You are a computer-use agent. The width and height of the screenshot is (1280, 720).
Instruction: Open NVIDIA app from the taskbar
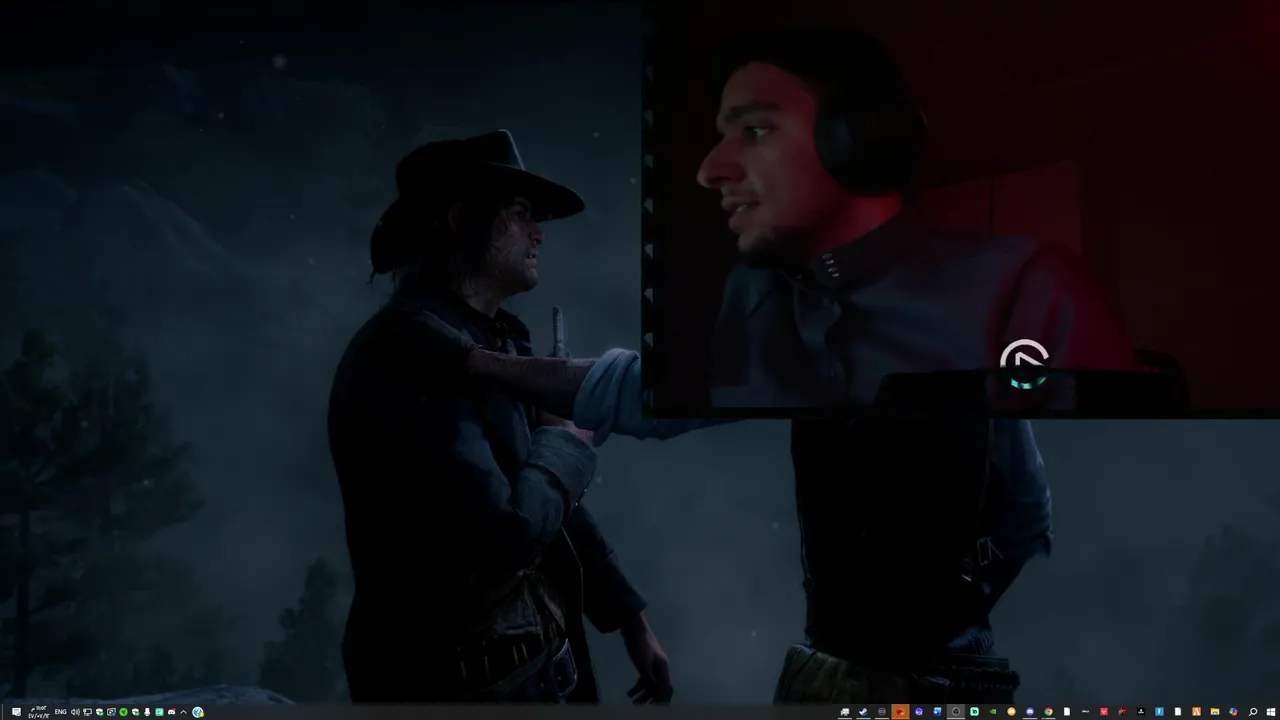pos(993,712)
